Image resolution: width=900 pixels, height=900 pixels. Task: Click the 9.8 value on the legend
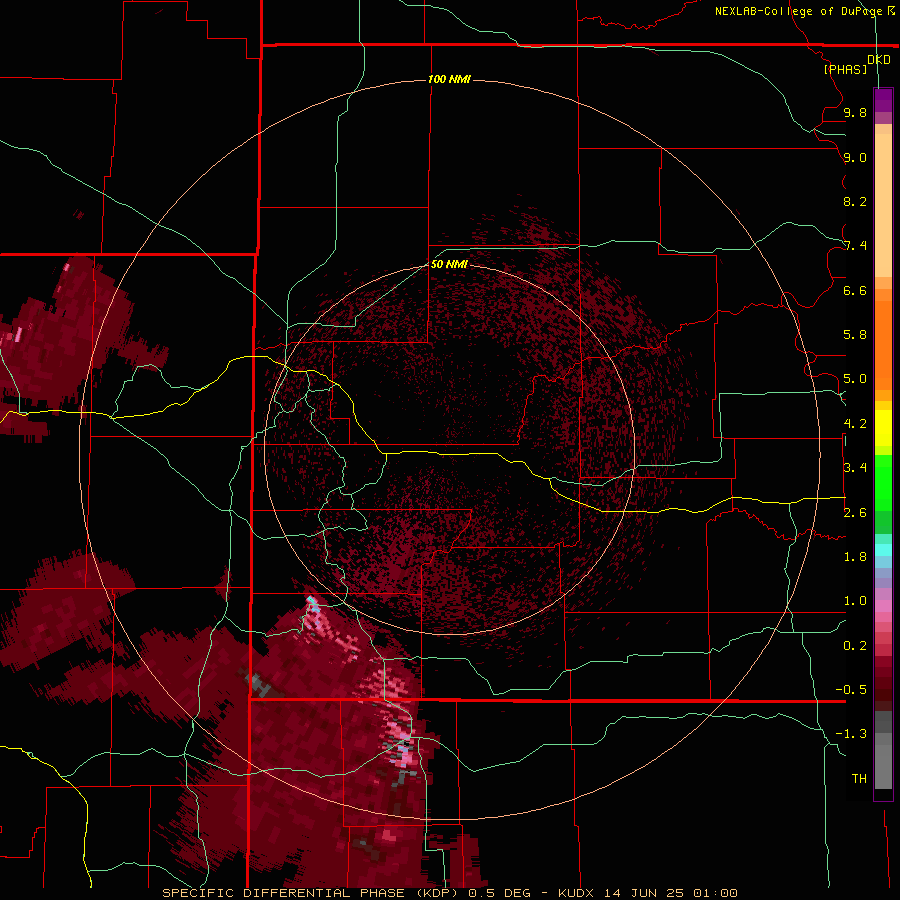pos(855,112)
